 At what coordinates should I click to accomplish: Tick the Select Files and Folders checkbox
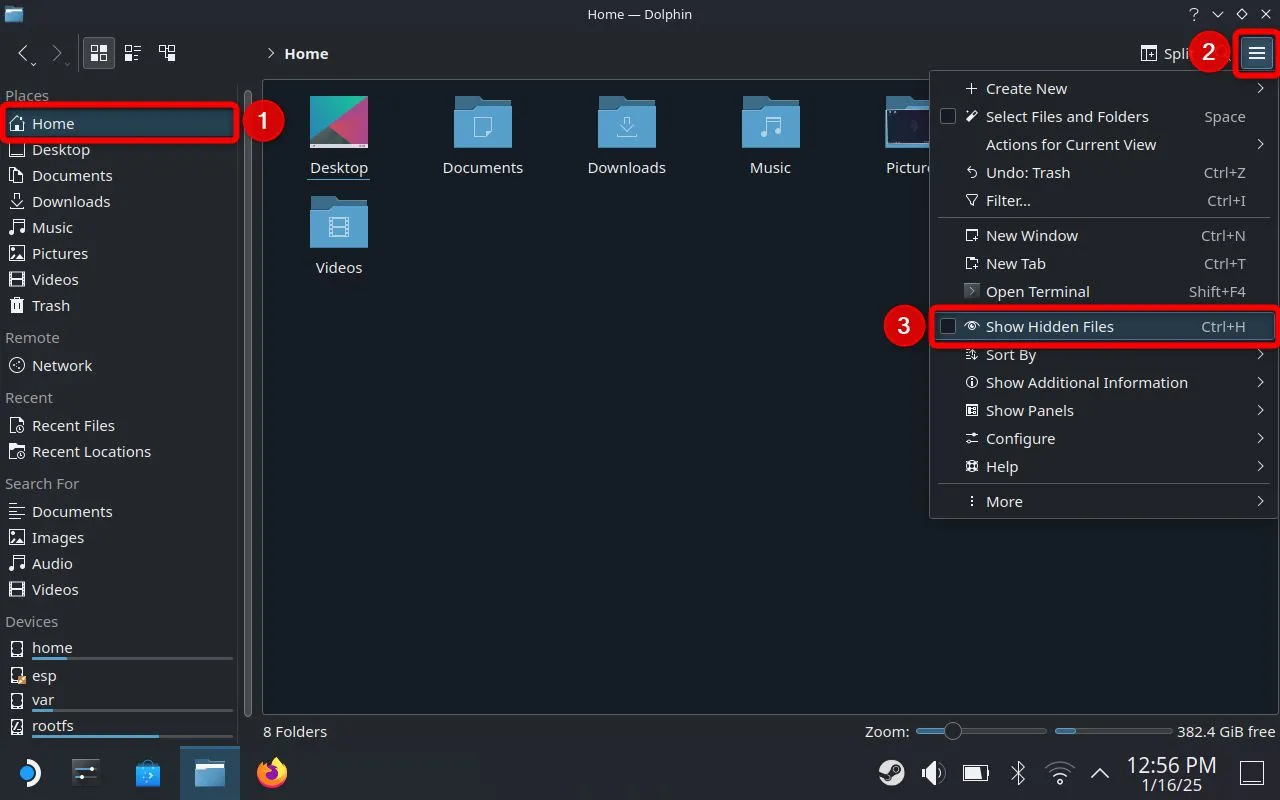948,117
